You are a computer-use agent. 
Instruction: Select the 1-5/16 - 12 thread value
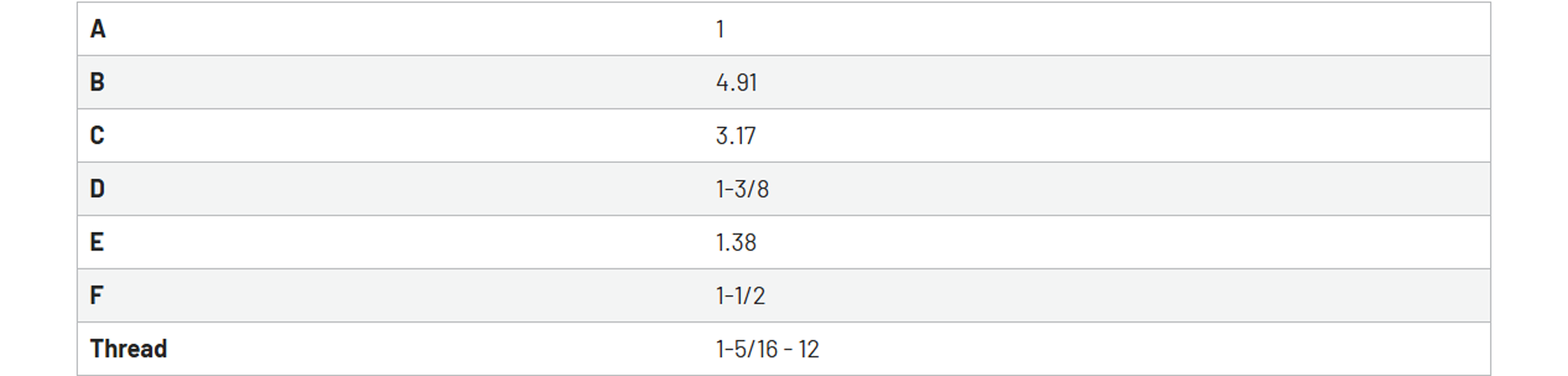click(x=767, y=348)
